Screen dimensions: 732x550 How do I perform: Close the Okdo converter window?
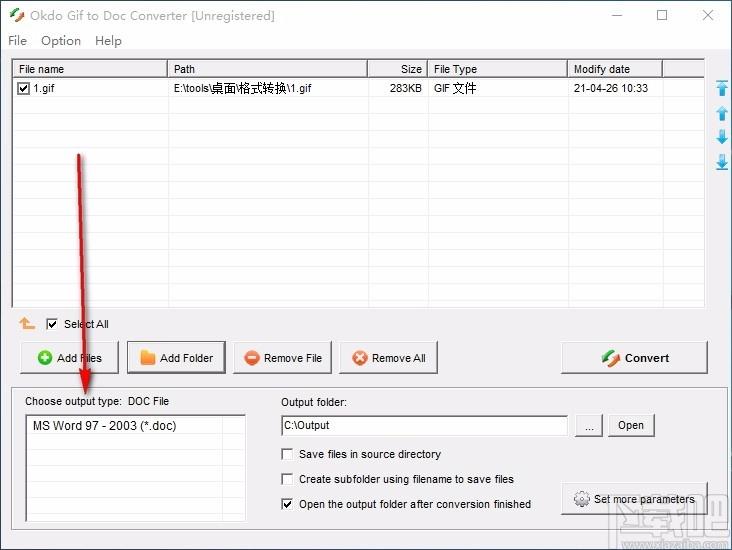707,15
